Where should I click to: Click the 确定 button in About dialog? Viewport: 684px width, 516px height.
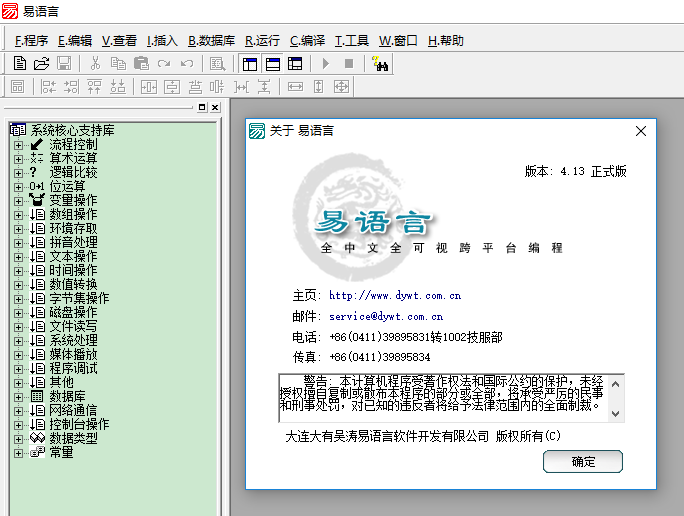[x=583, y=461]
